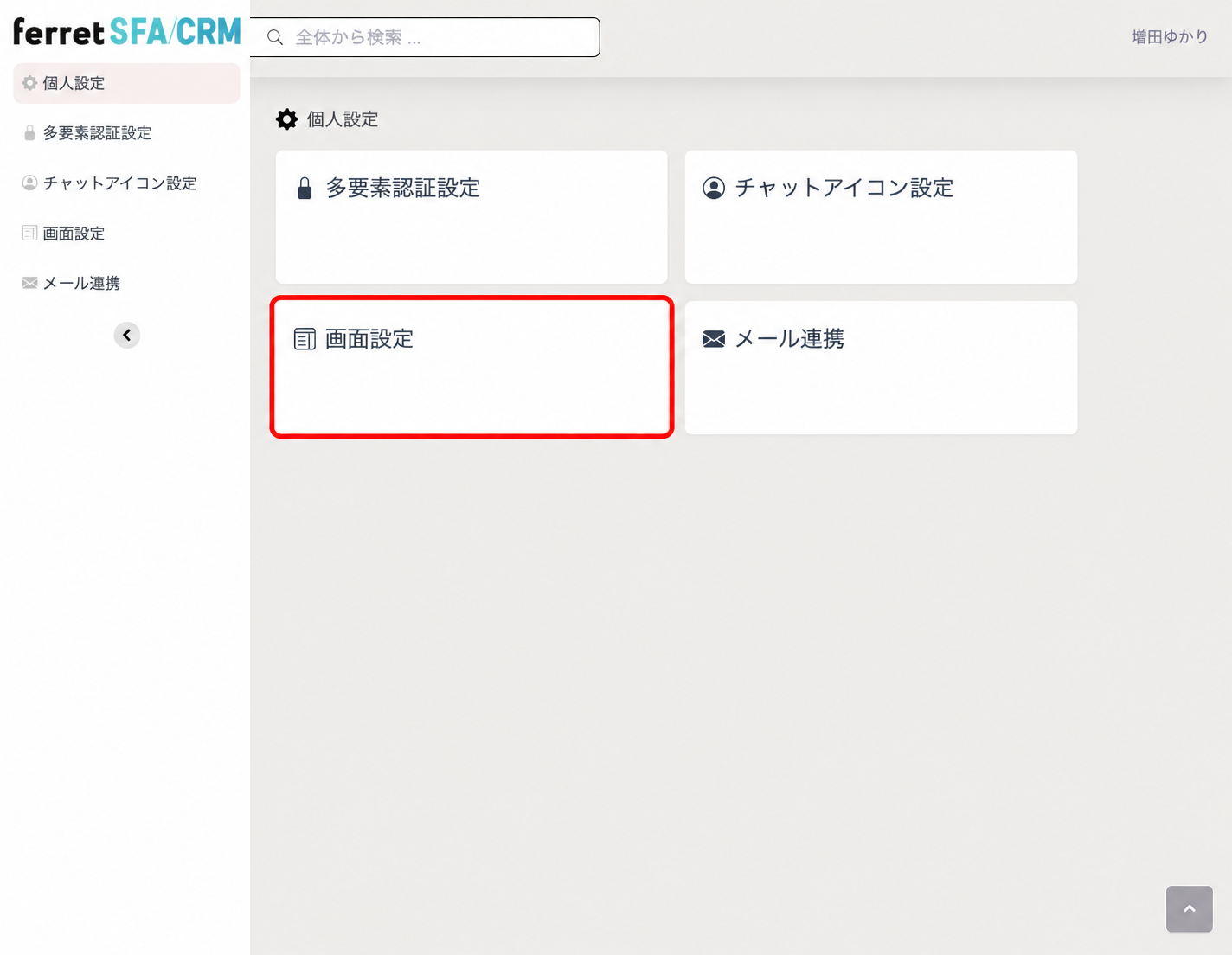The height and width of the screenshot is (955, 1232).
Task: Click the gear icon in the page heading
Action: (x=287, y=119)
